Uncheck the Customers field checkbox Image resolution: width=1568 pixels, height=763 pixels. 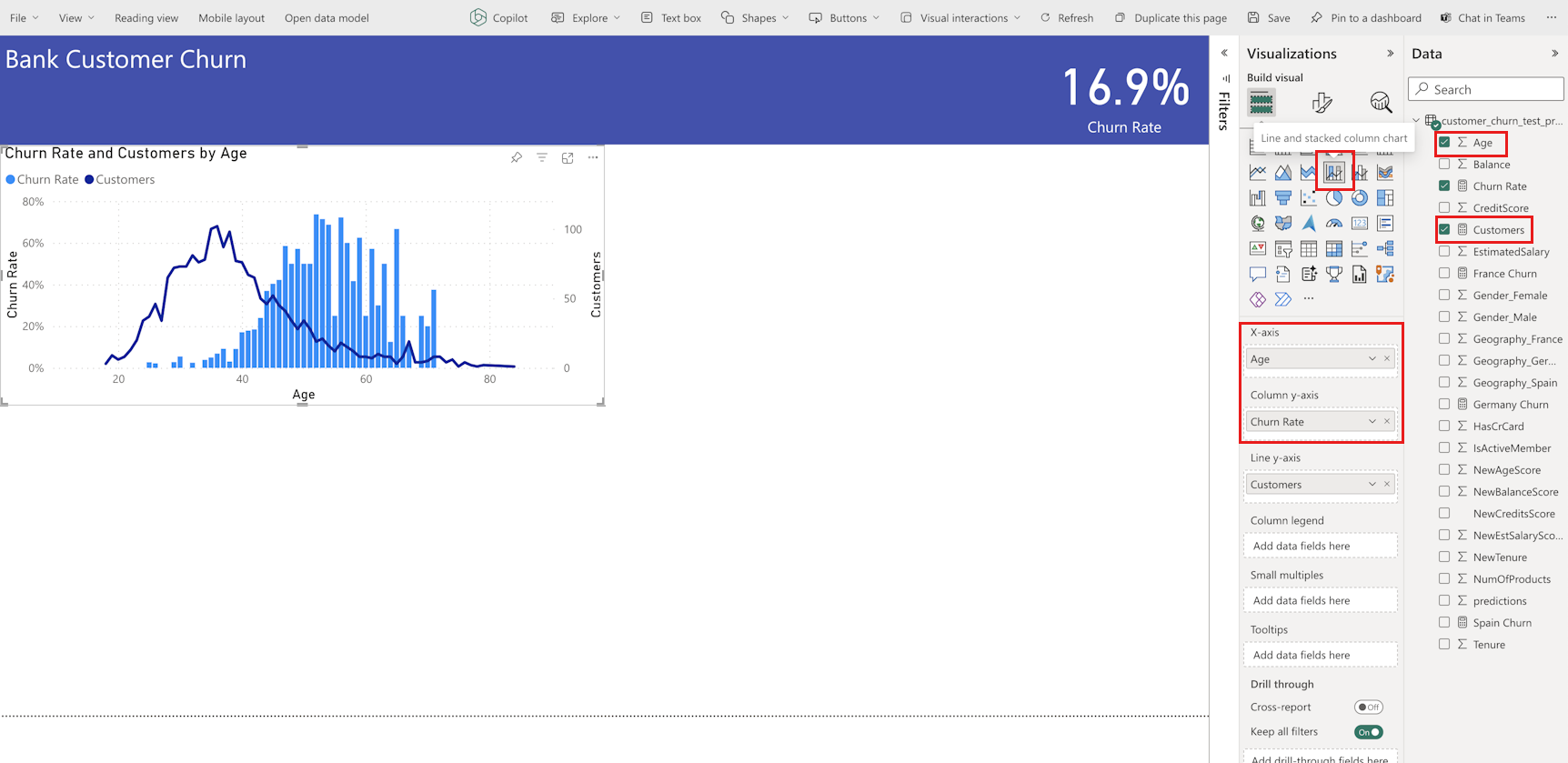1444,229
